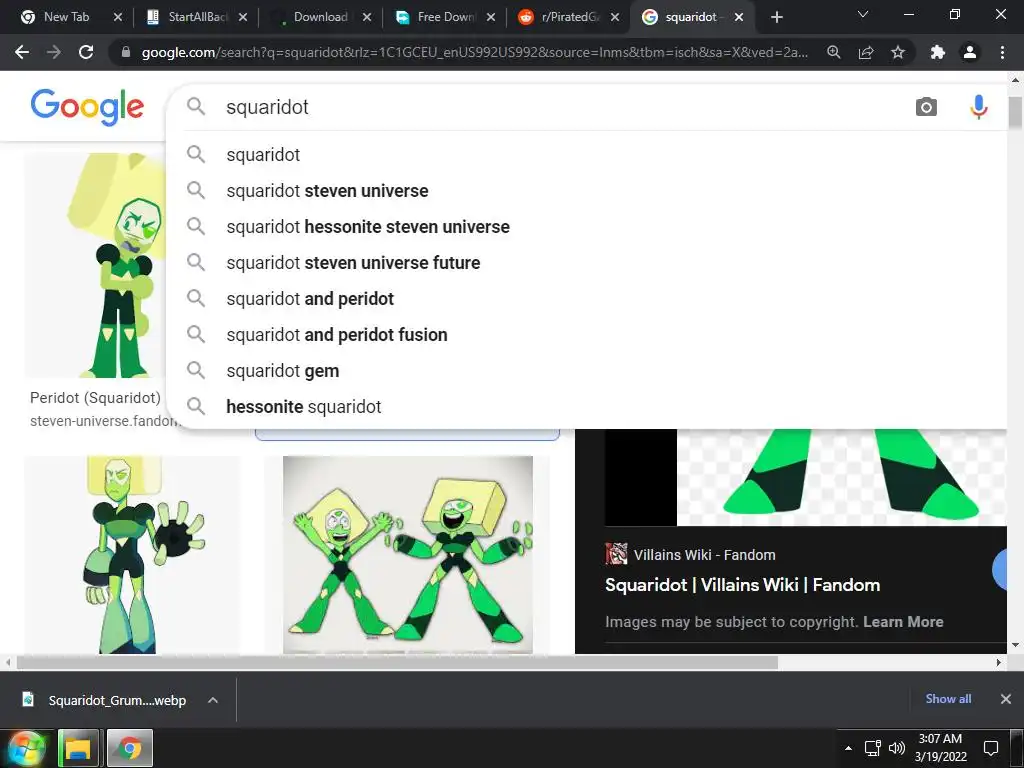
Task: Click the scrollbar right arrow
Action: (999, 662)
